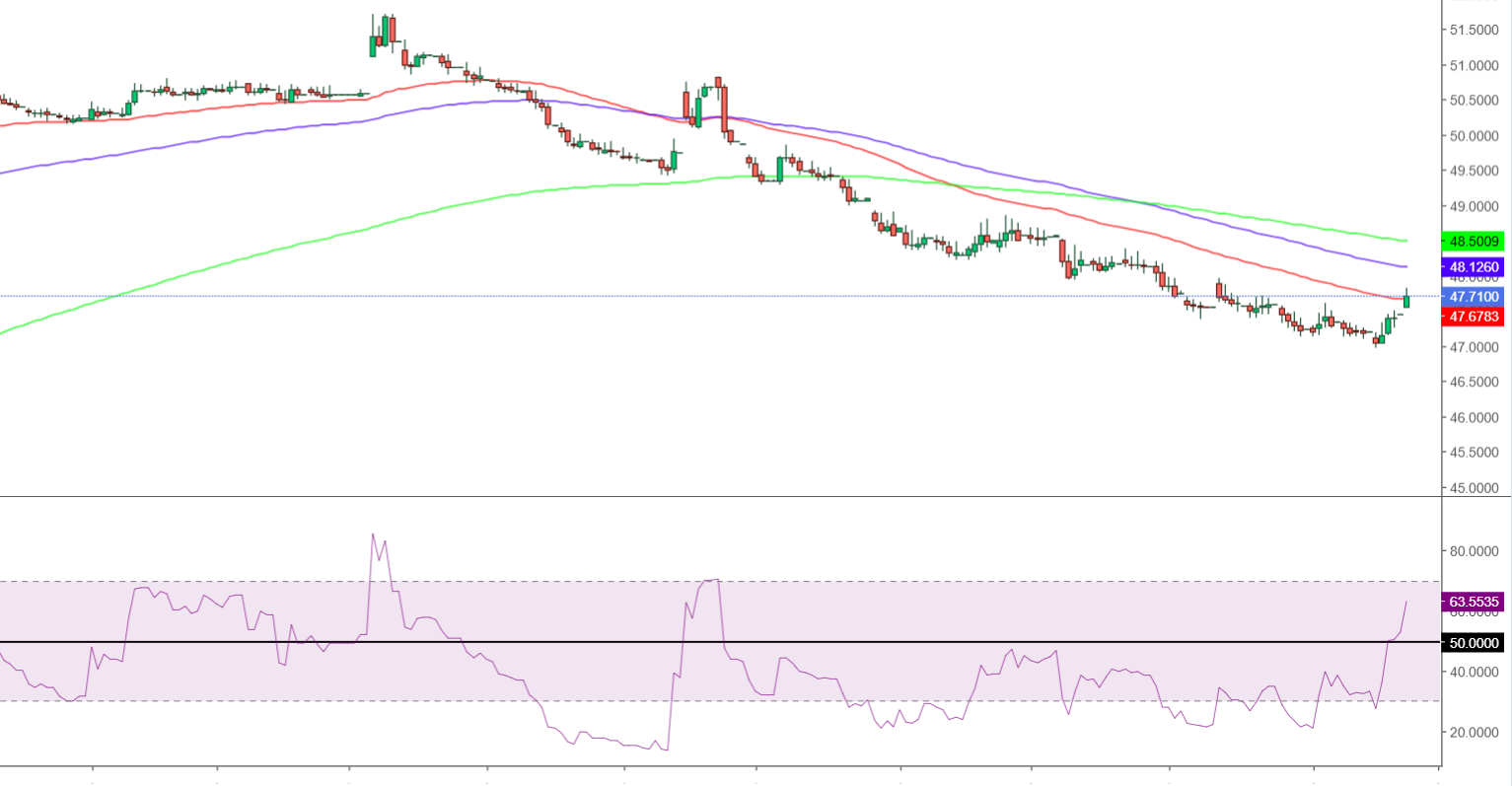This screenshot has height=786, width=1512.
Task: Click the red 47.6783 moving average label
Action: point(1472,317)
